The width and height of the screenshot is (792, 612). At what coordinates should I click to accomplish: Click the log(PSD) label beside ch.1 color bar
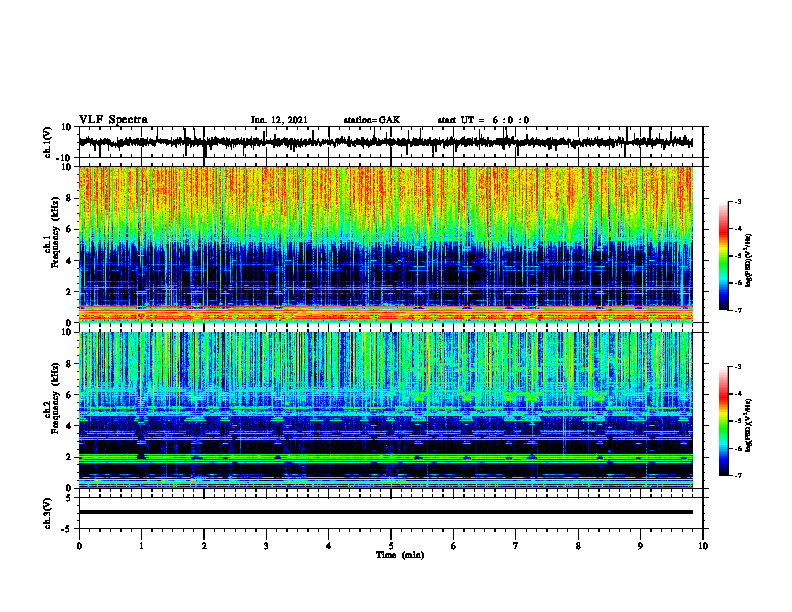tap(749, 261)
